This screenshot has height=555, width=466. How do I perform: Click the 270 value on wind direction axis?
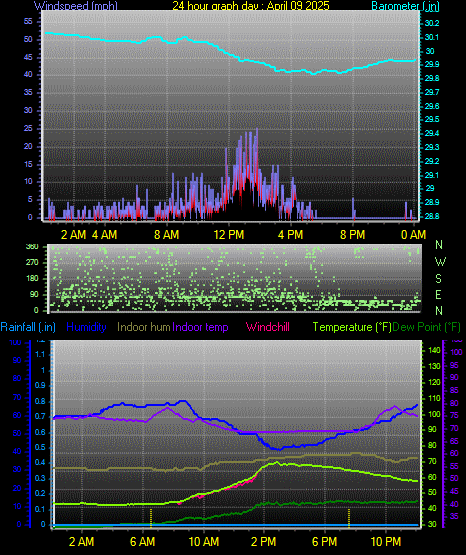pos(32,263)
